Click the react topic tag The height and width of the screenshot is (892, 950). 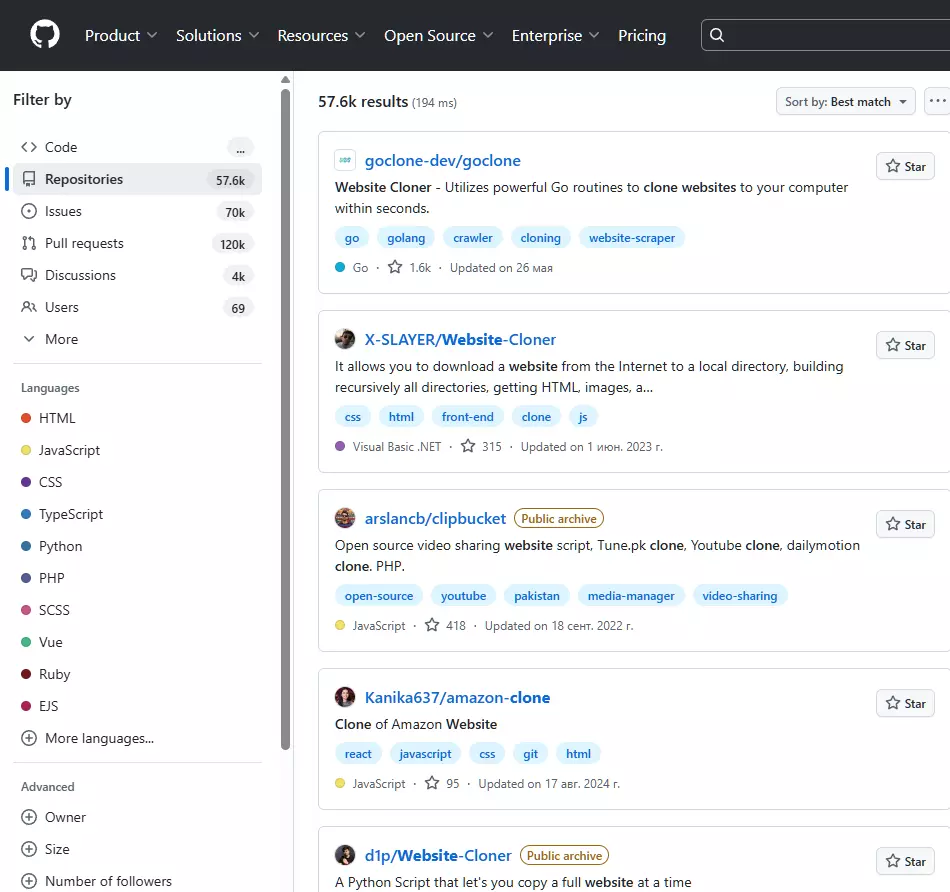358,754
